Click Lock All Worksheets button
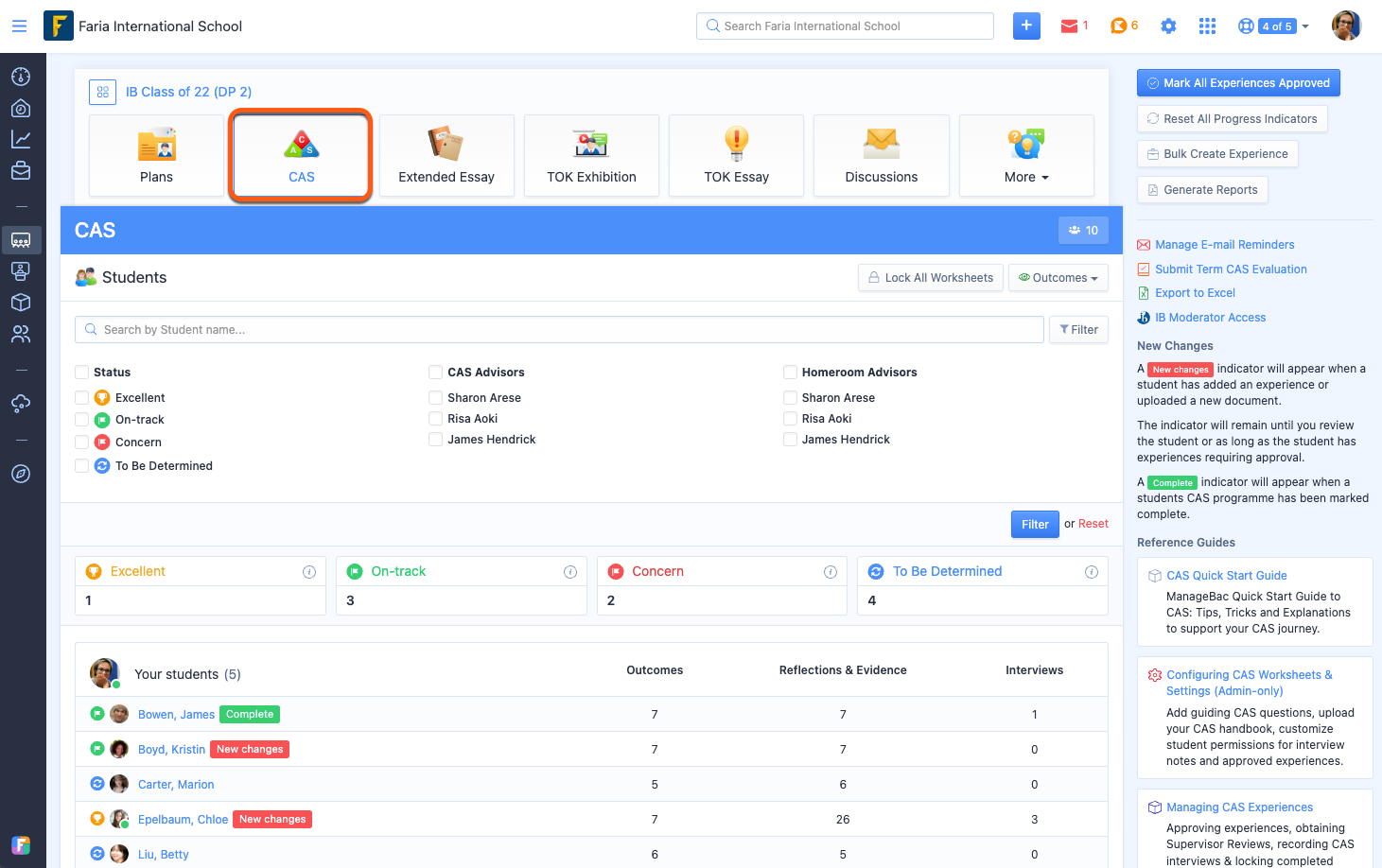 point(931,278)
